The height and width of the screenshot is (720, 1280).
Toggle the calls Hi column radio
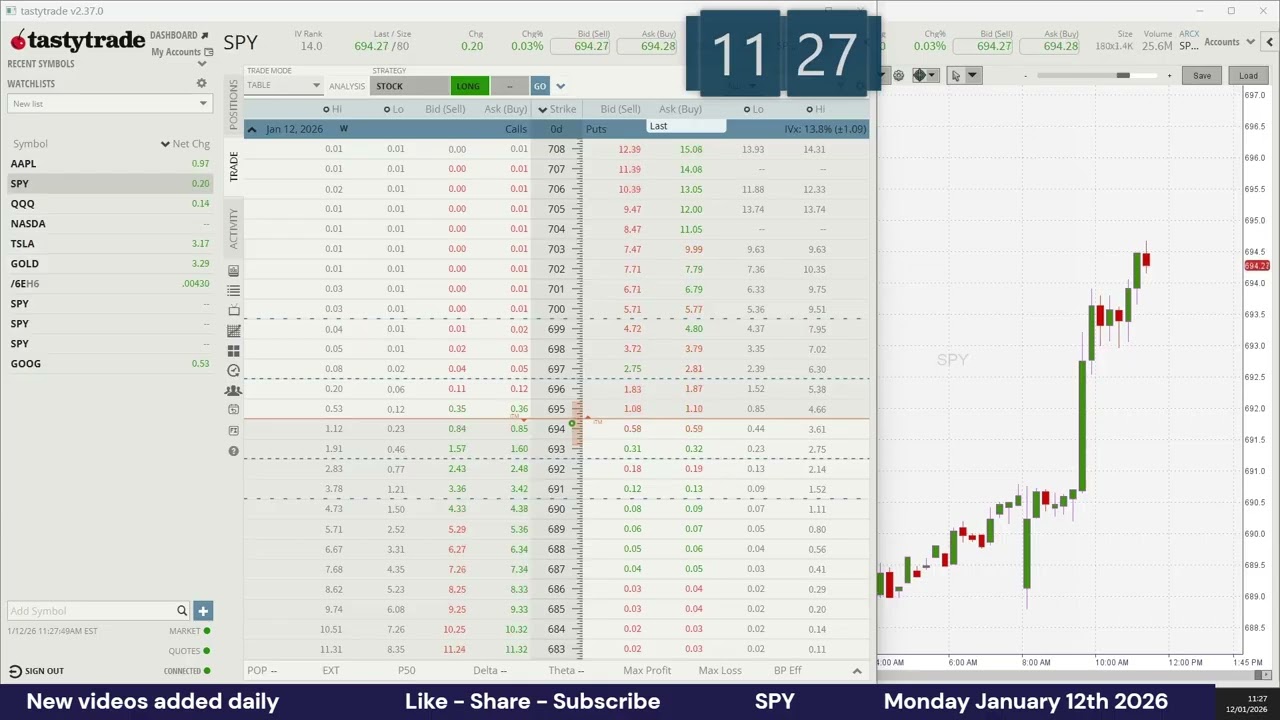(326, 109)
